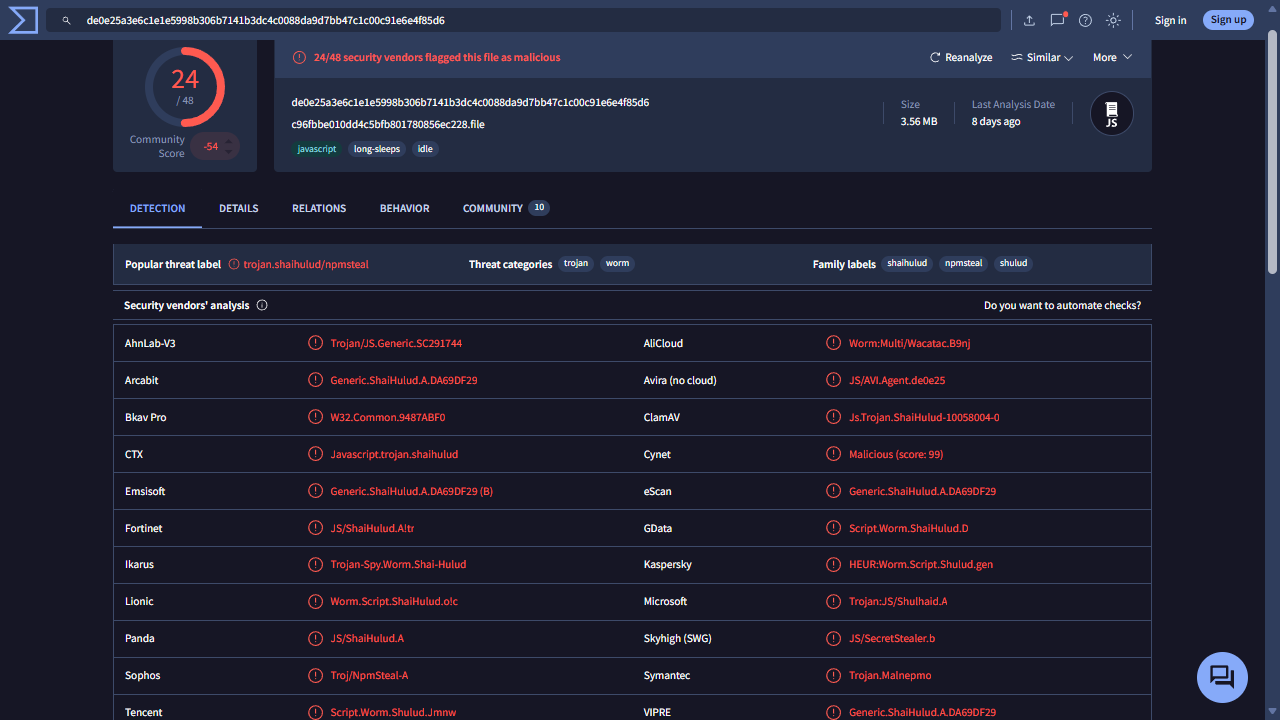The image size is (1280, 720).
Task: Click the alert icon beside trojan.shaihulud/npmsteal
Action: (234, 264)
